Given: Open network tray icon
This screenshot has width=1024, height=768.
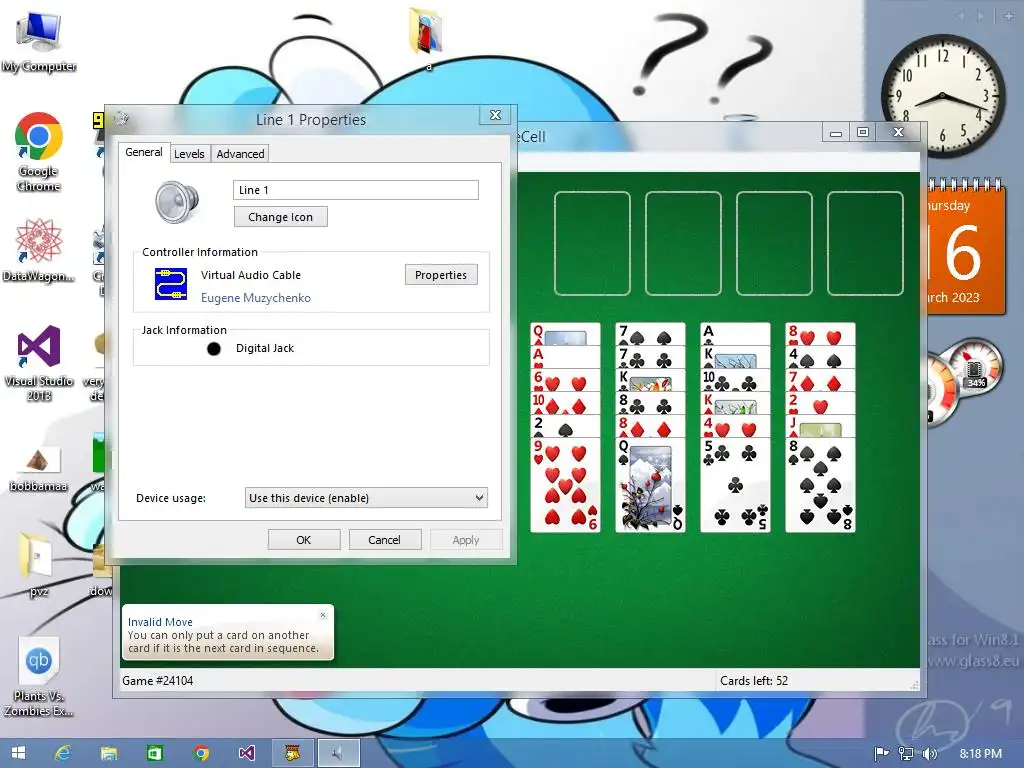Looking at the screenshot, I should click(906, 754).
